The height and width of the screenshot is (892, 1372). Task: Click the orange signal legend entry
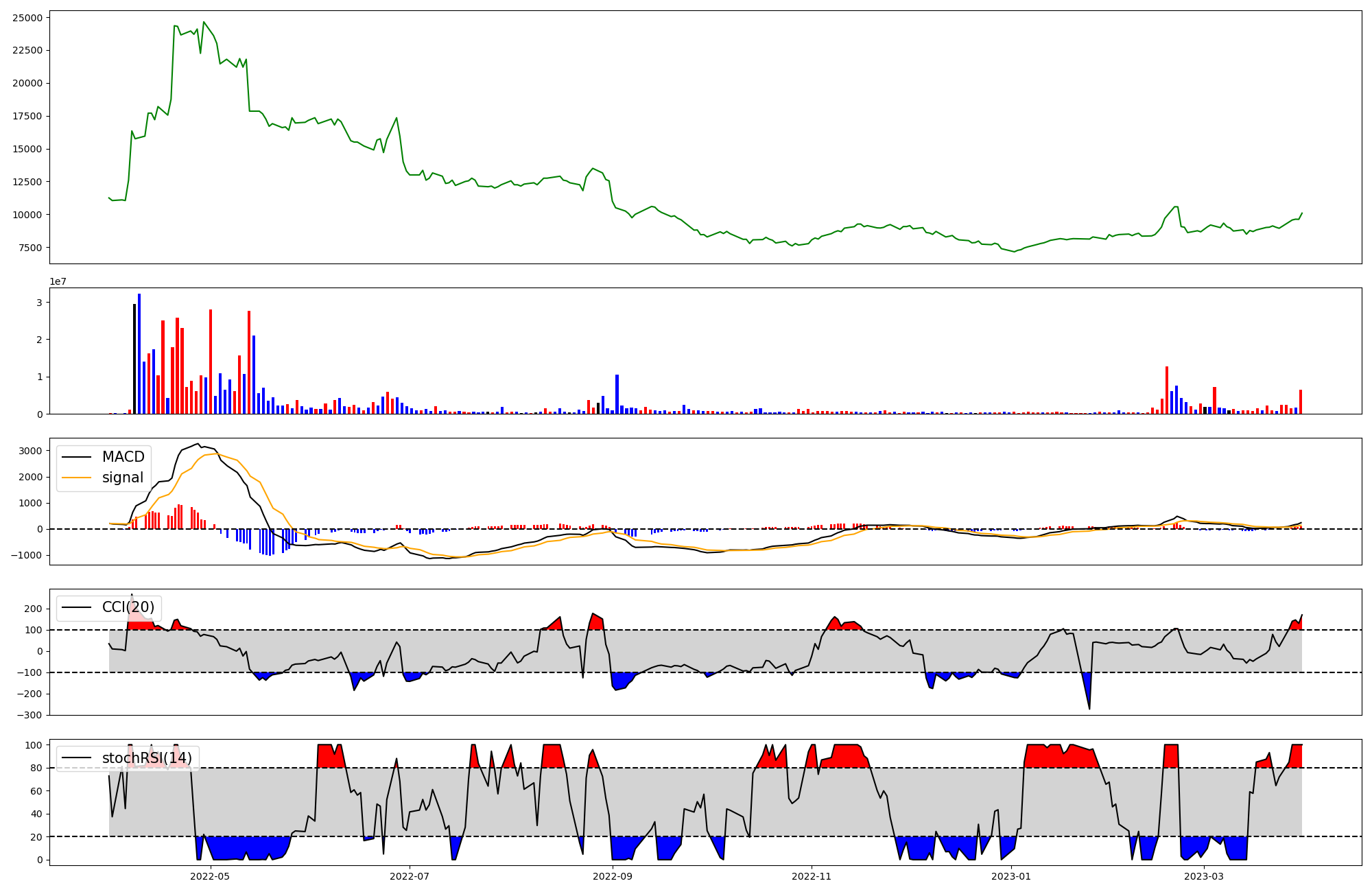click(122, 478)
